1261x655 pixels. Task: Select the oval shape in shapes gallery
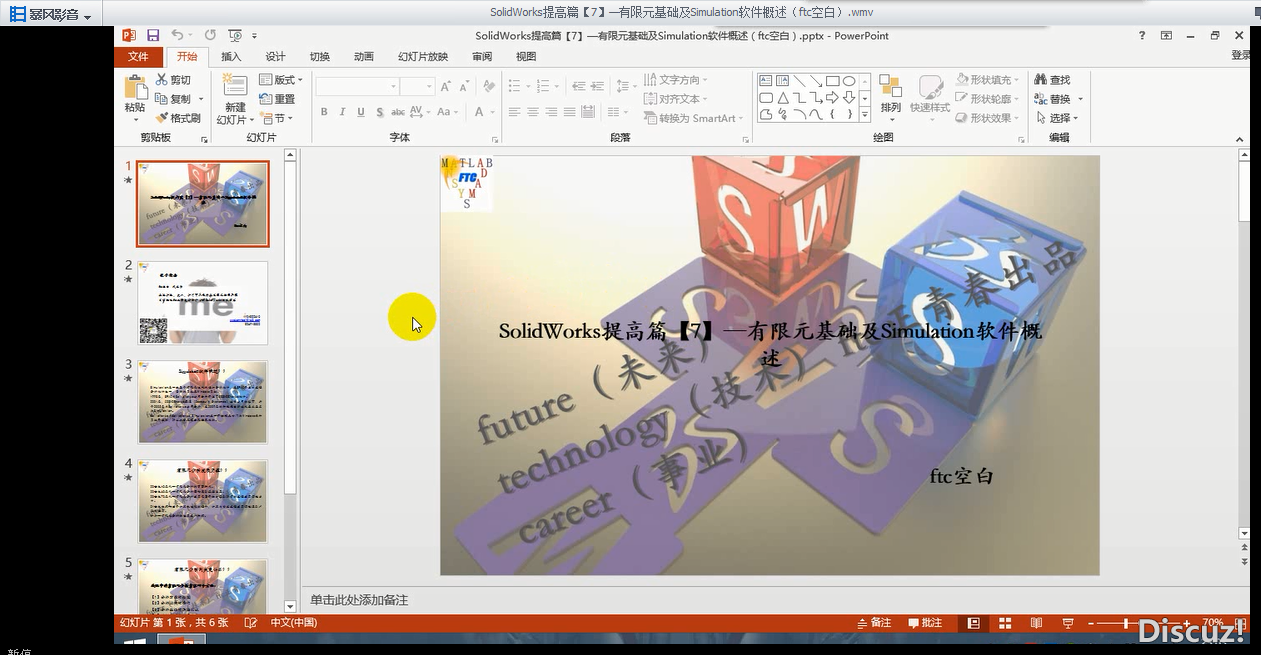(848, 81)
